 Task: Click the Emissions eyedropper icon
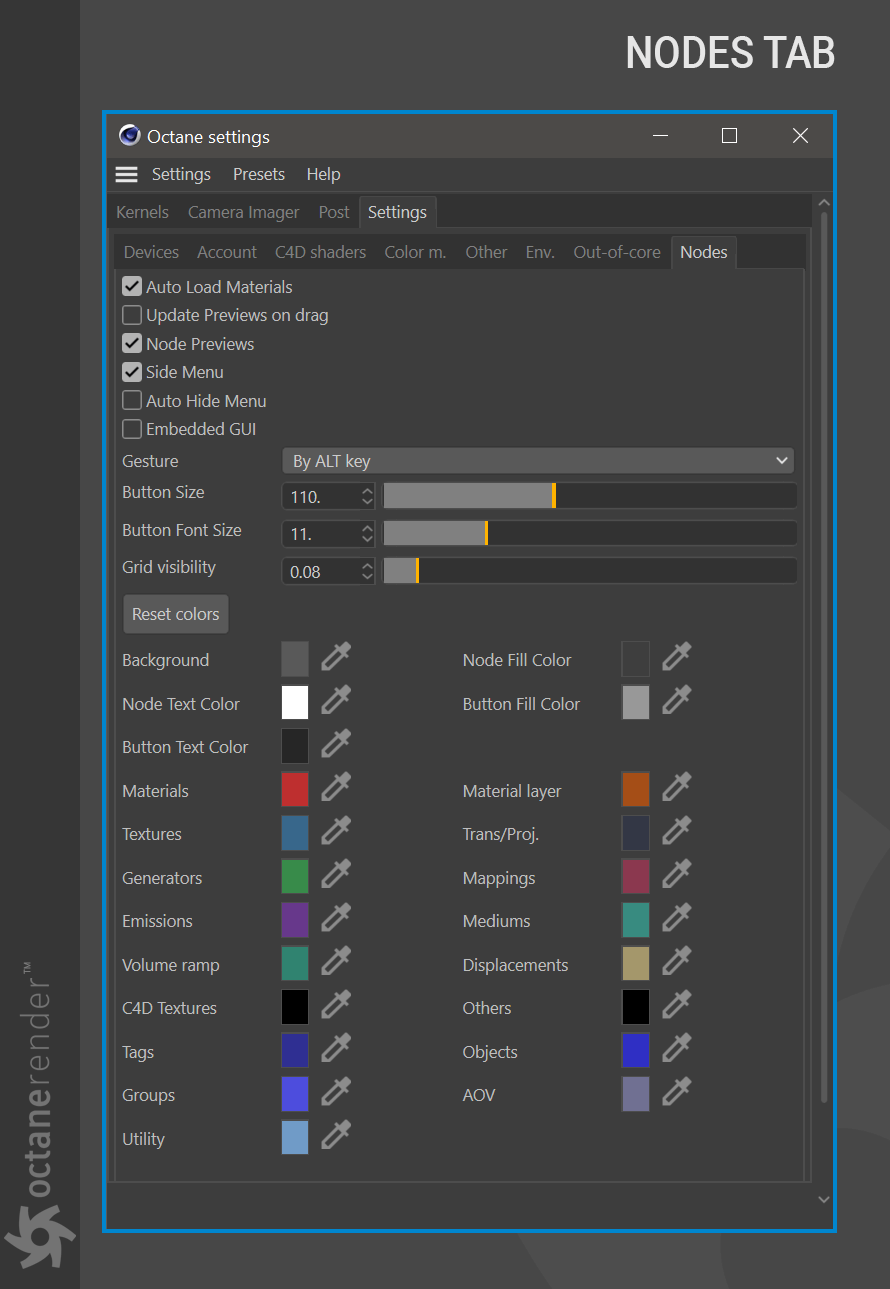(x=336, y=918)
